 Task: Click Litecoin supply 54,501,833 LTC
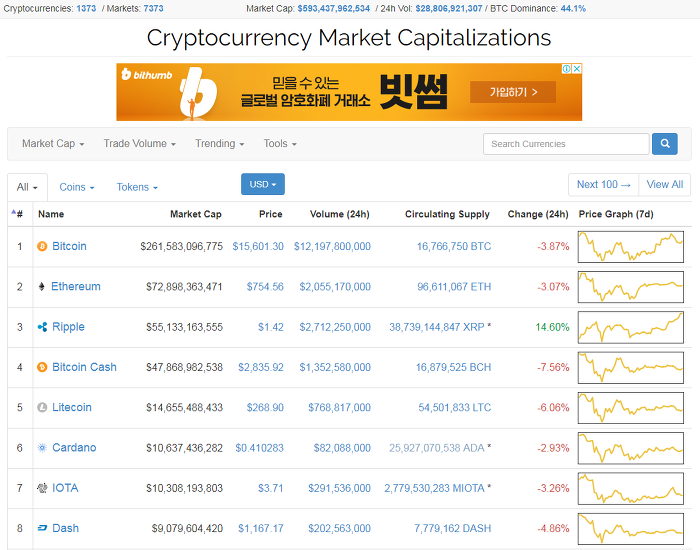(454, 408)
